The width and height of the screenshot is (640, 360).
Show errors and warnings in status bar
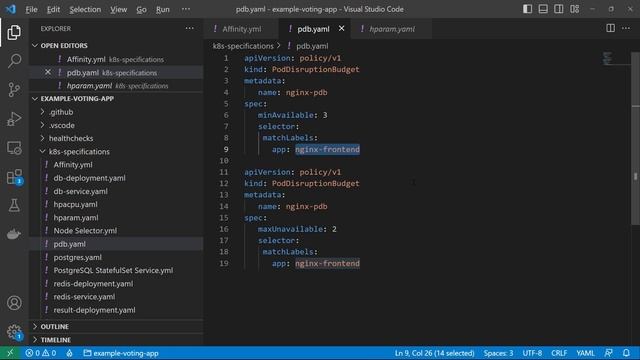(40, 353)
